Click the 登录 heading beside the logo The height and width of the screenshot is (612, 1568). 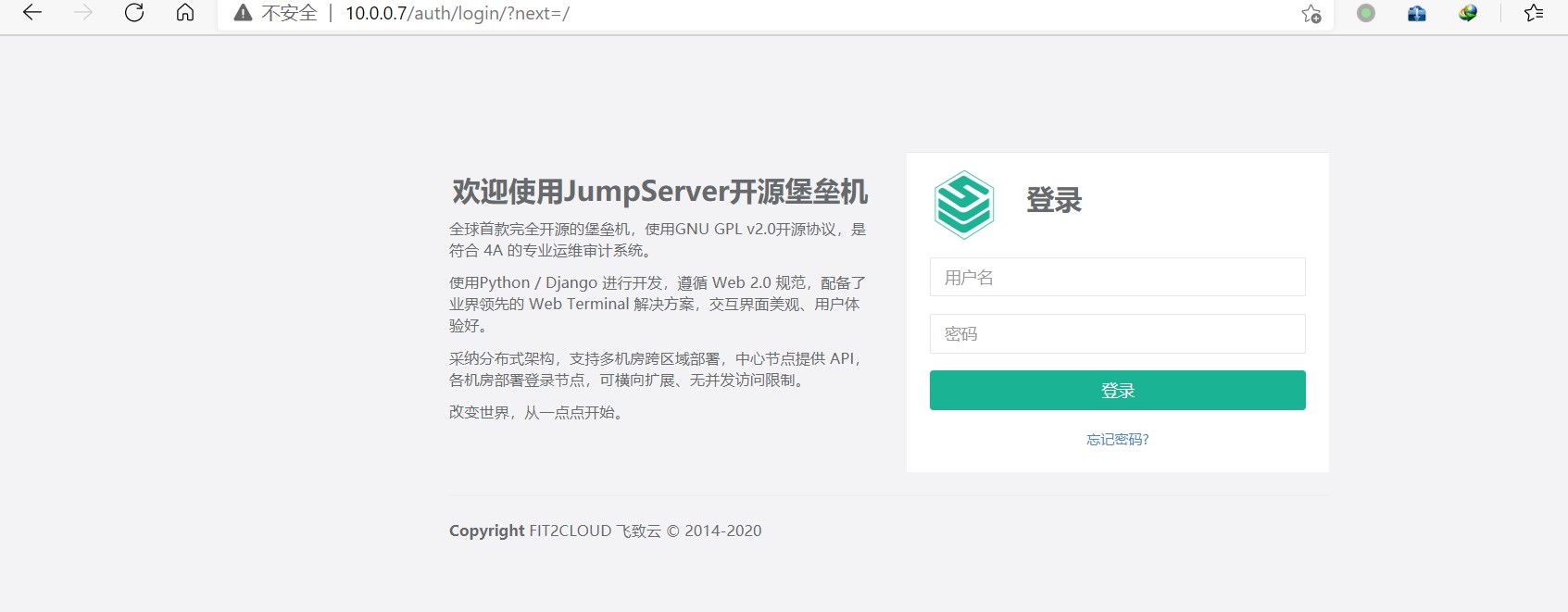coord(1054,200)
